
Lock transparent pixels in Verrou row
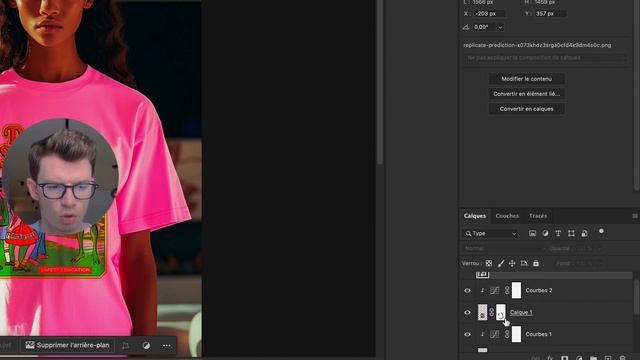coord(489,264)
